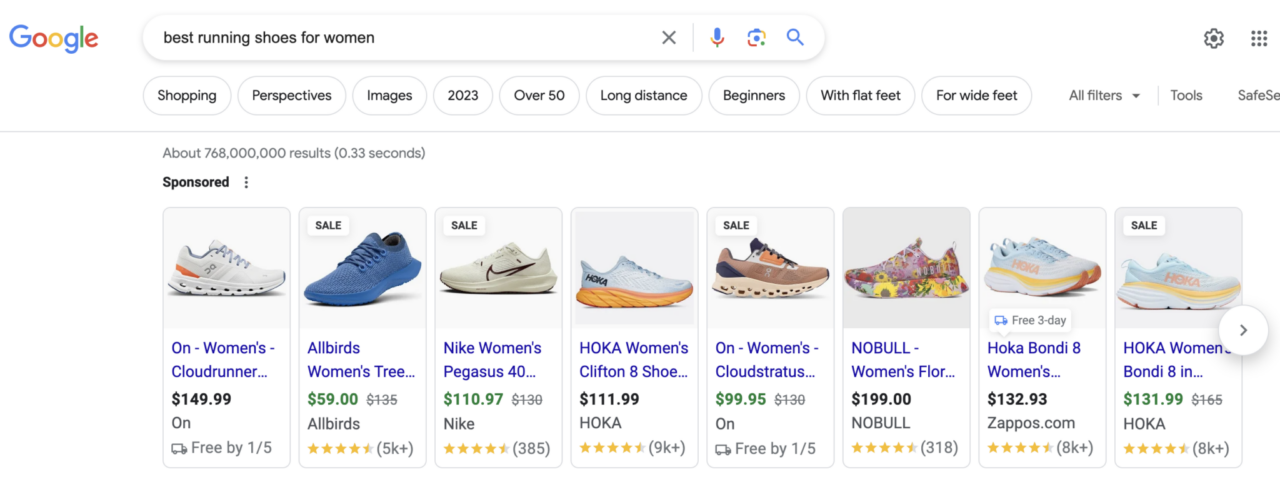1280x484 pixels.
Task: Apply the Long distance filter chip
Action: click(644, 96)
